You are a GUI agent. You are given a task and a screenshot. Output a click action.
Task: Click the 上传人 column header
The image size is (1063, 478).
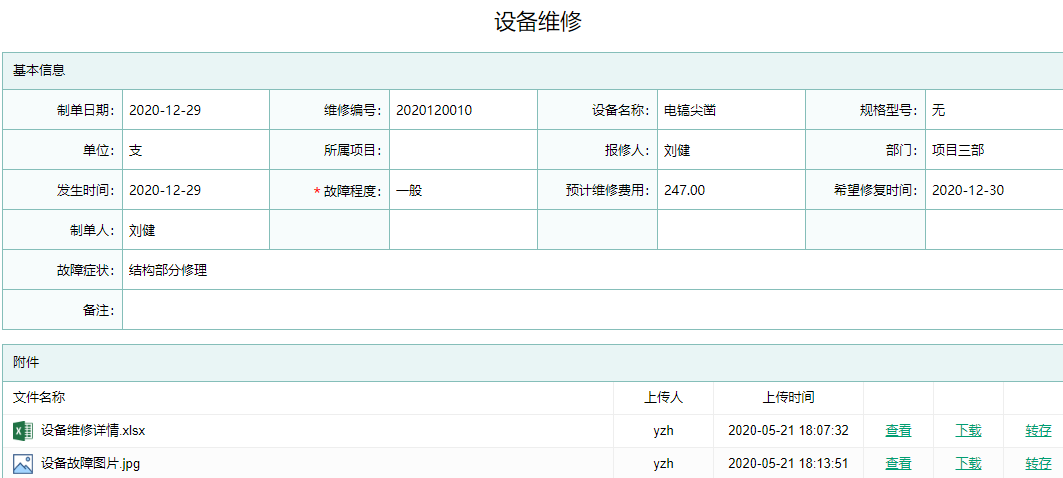(x=663, y=397)
